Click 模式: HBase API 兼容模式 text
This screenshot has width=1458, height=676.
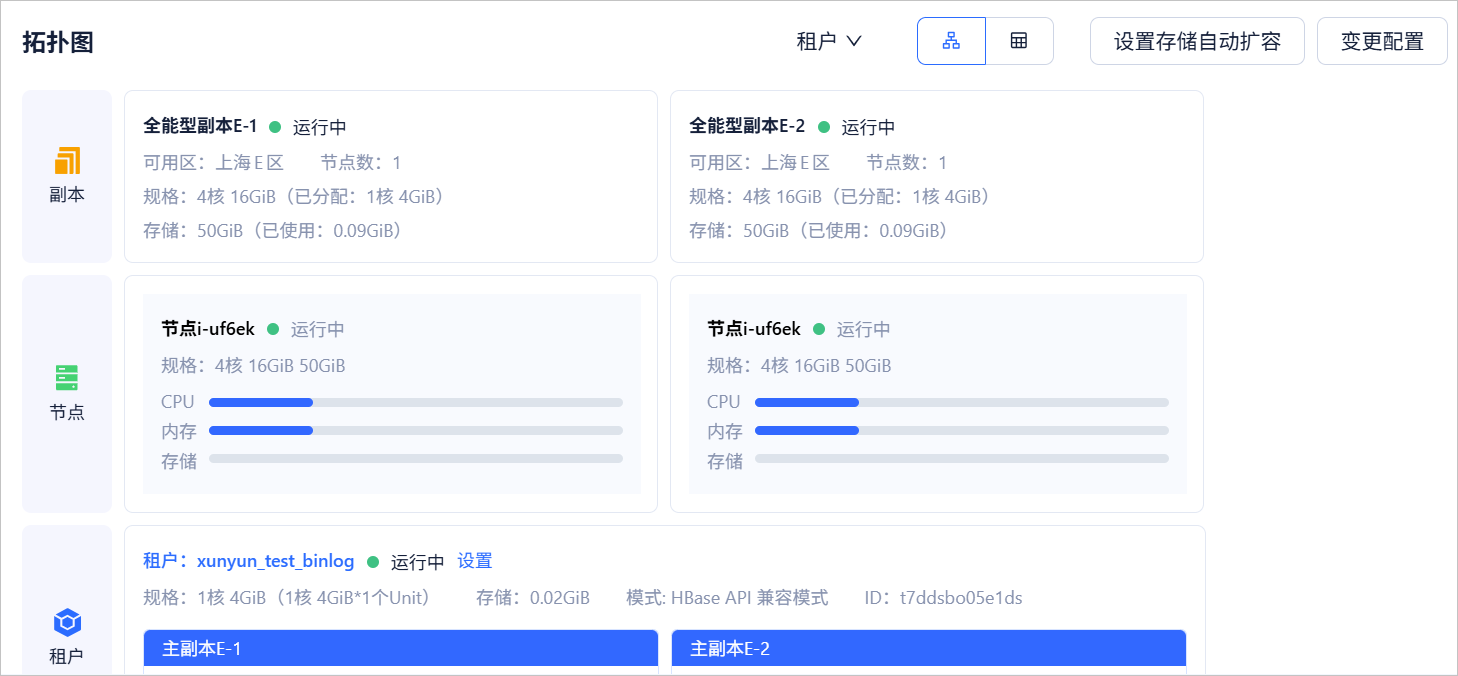(727, 598)
